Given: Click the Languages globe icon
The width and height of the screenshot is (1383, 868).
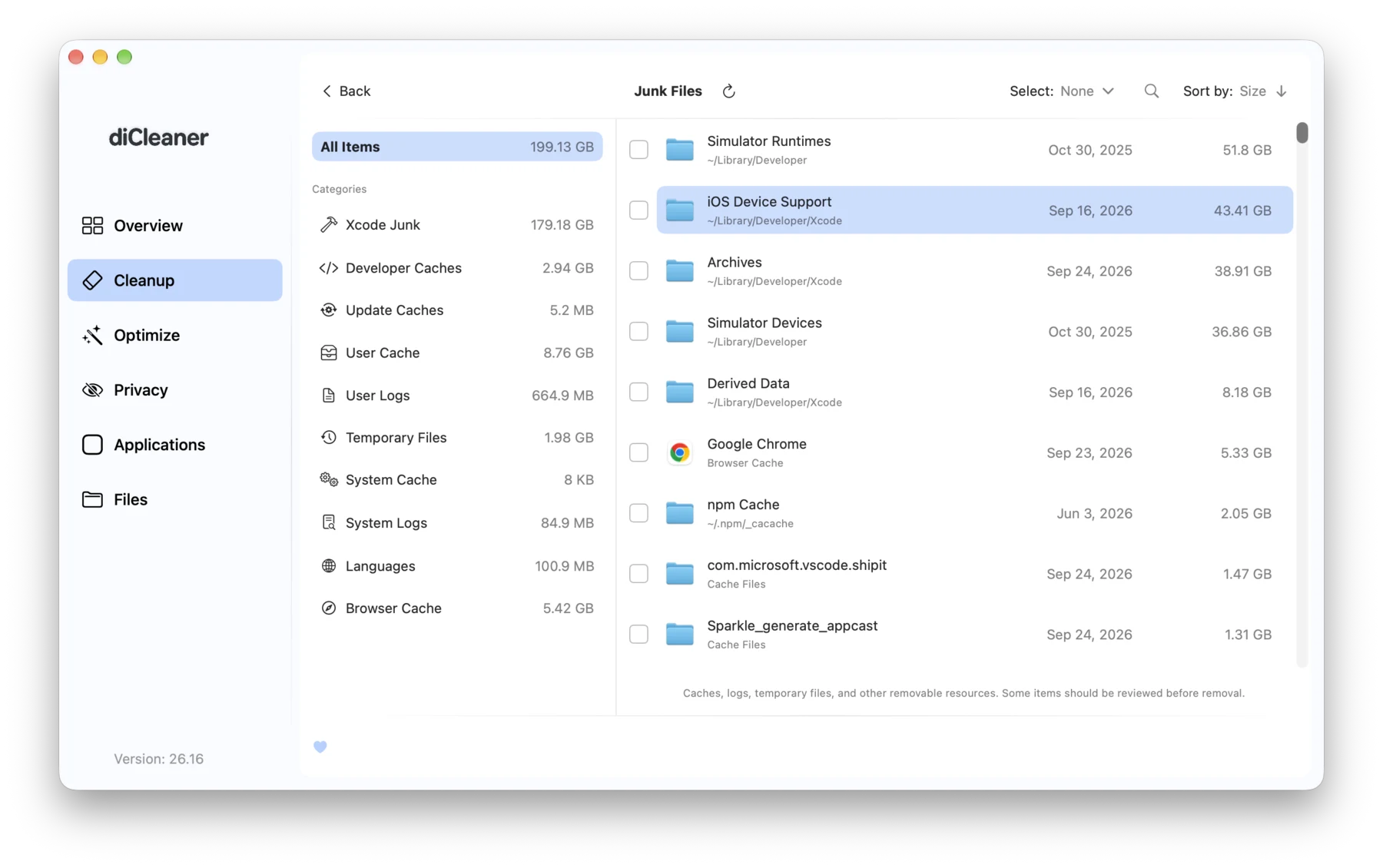Looking at the screenshot, I should coord(329,565).
